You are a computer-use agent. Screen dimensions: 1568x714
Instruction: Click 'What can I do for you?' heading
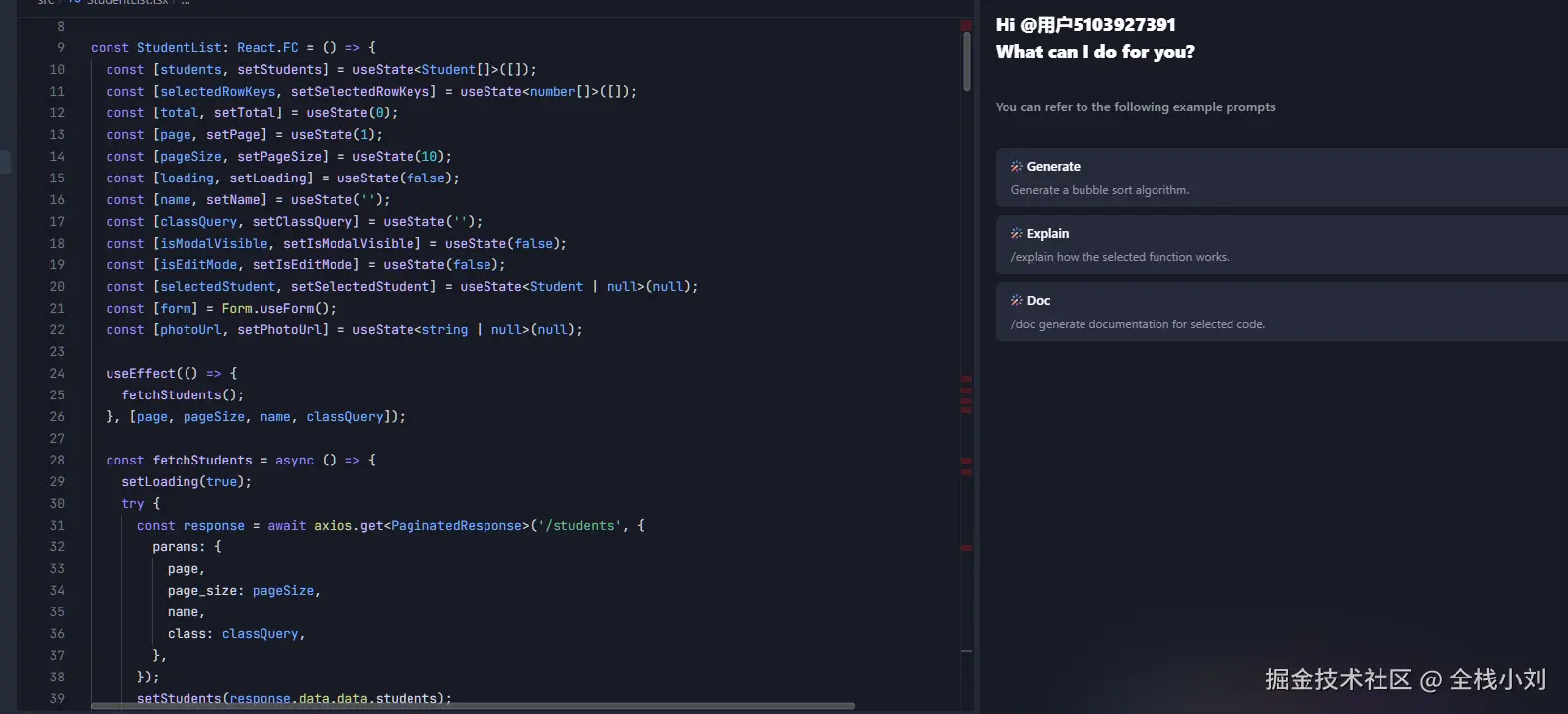(1095, 52)
